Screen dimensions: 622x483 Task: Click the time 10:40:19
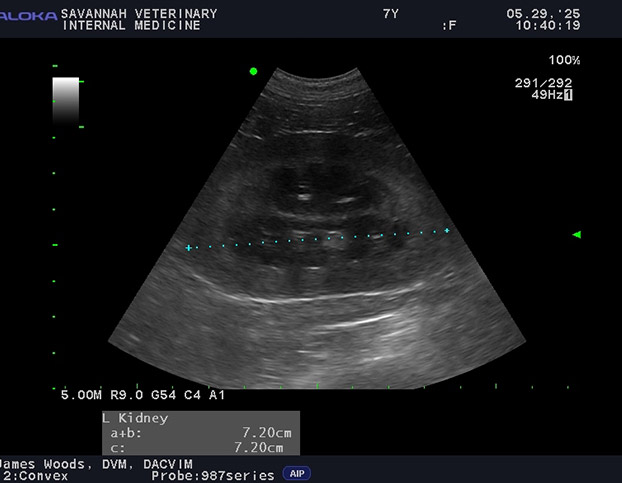click(548, 26)
